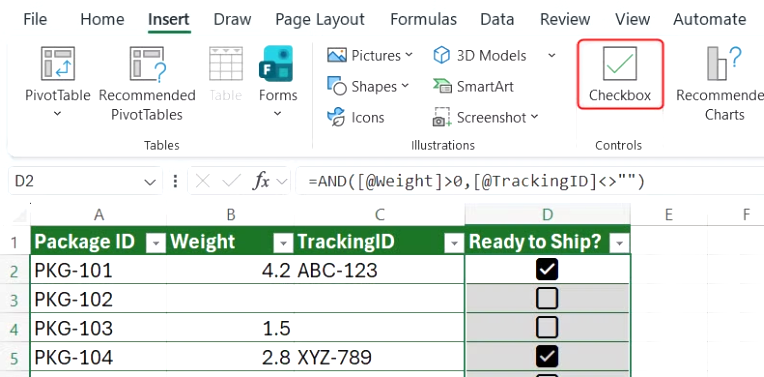Image resolution: width=764 pixels, height=377 pixels.
Task: Insert Icons from the Illustrations group
Action: 355,117
